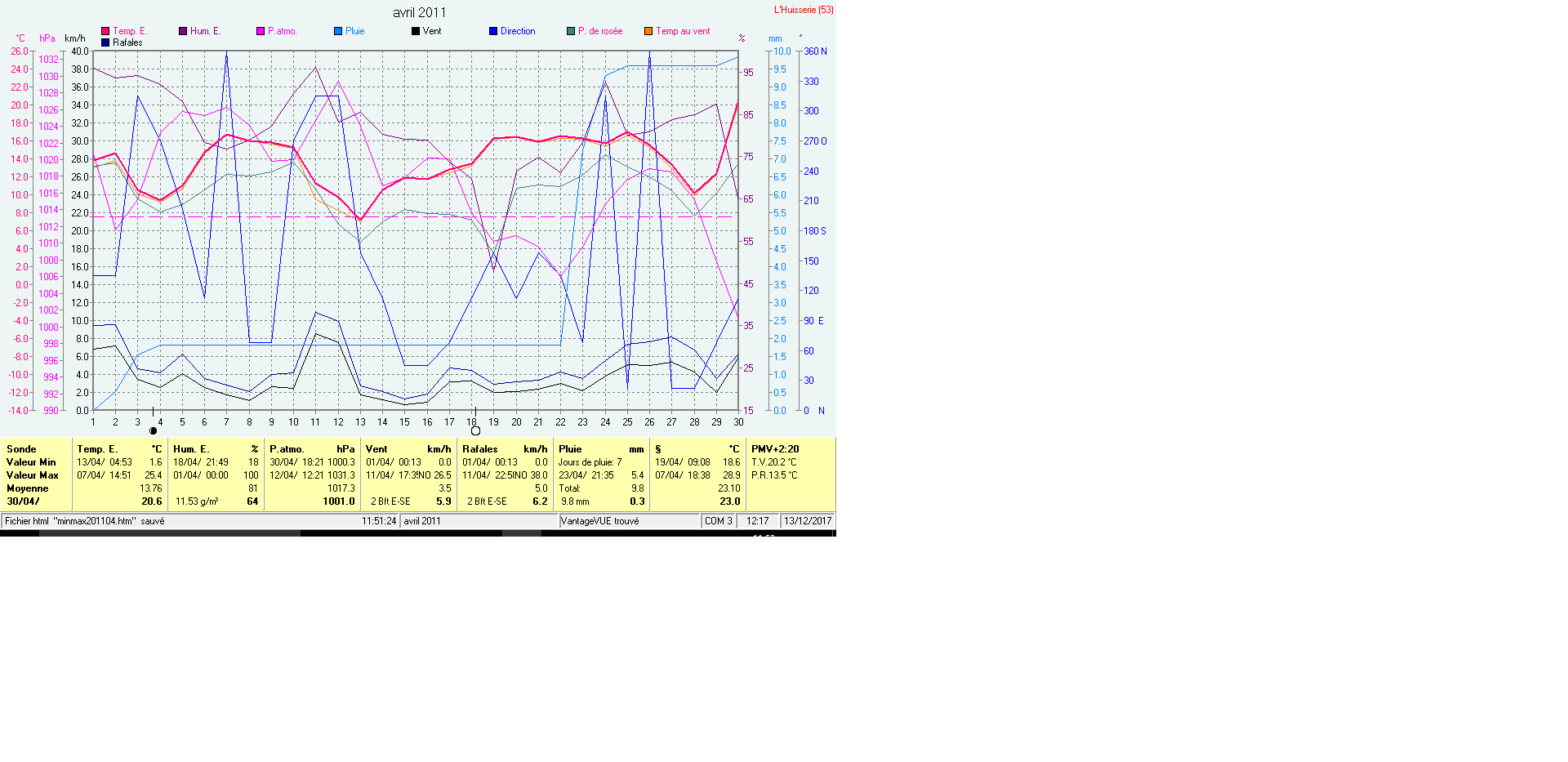Click the 'PMV+2:20' table header
The image size is (1568, 762).
tap(775, 449)
